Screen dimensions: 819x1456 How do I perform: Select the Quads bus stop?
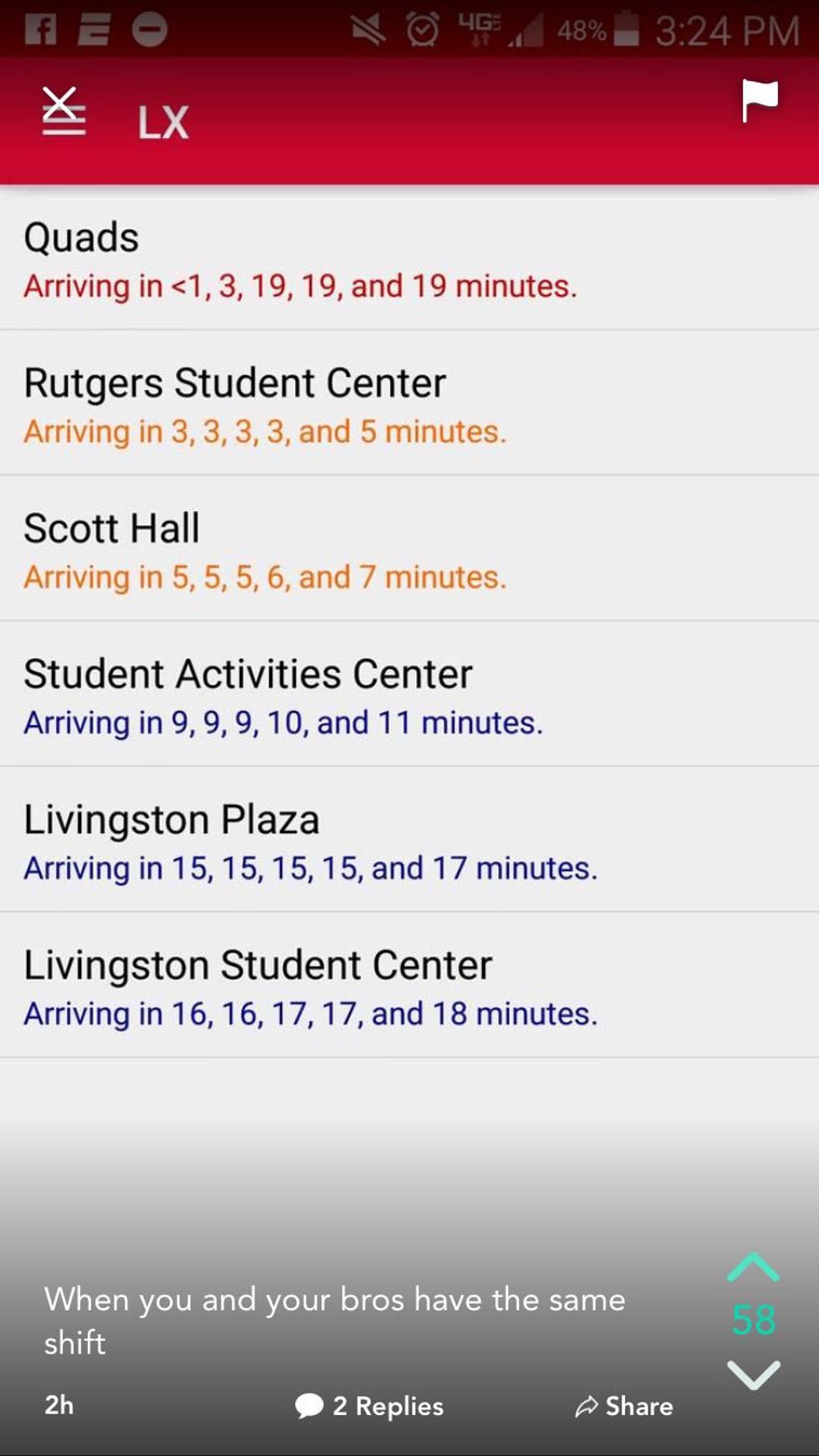click(x=409, y=259)
